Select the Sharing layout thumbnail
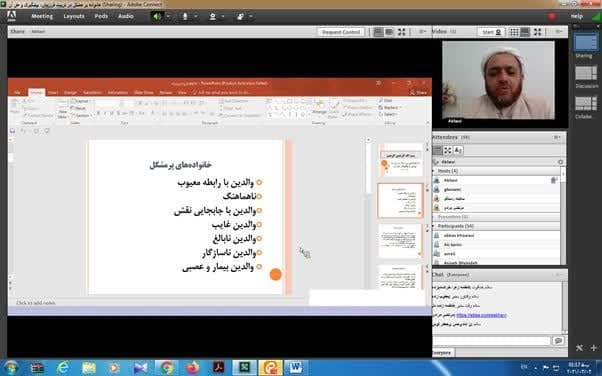The height and width of the screenshot is (376, 602). coord(586,42)
